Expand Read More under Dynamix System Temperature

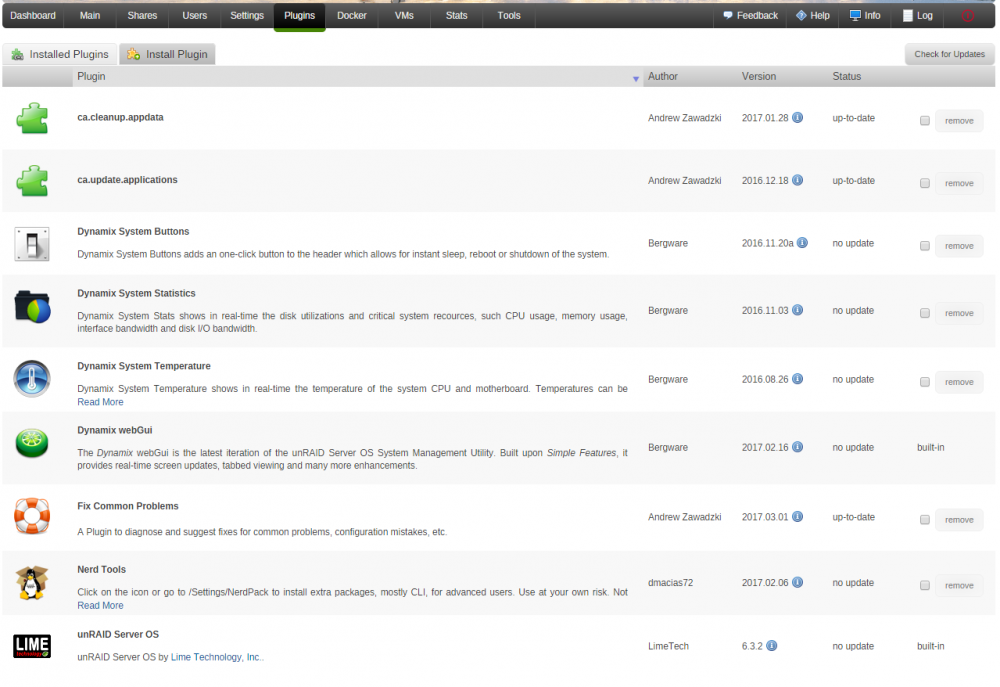100,402
